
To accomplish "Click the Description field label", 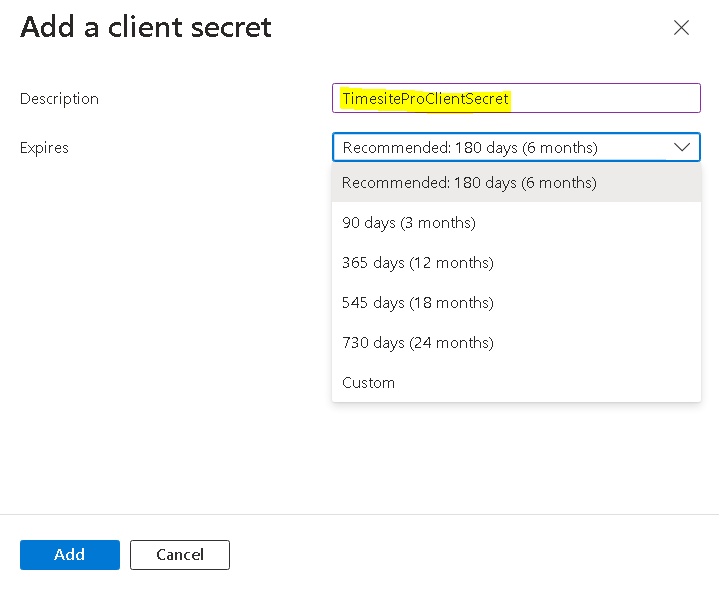I will (59, 99).
